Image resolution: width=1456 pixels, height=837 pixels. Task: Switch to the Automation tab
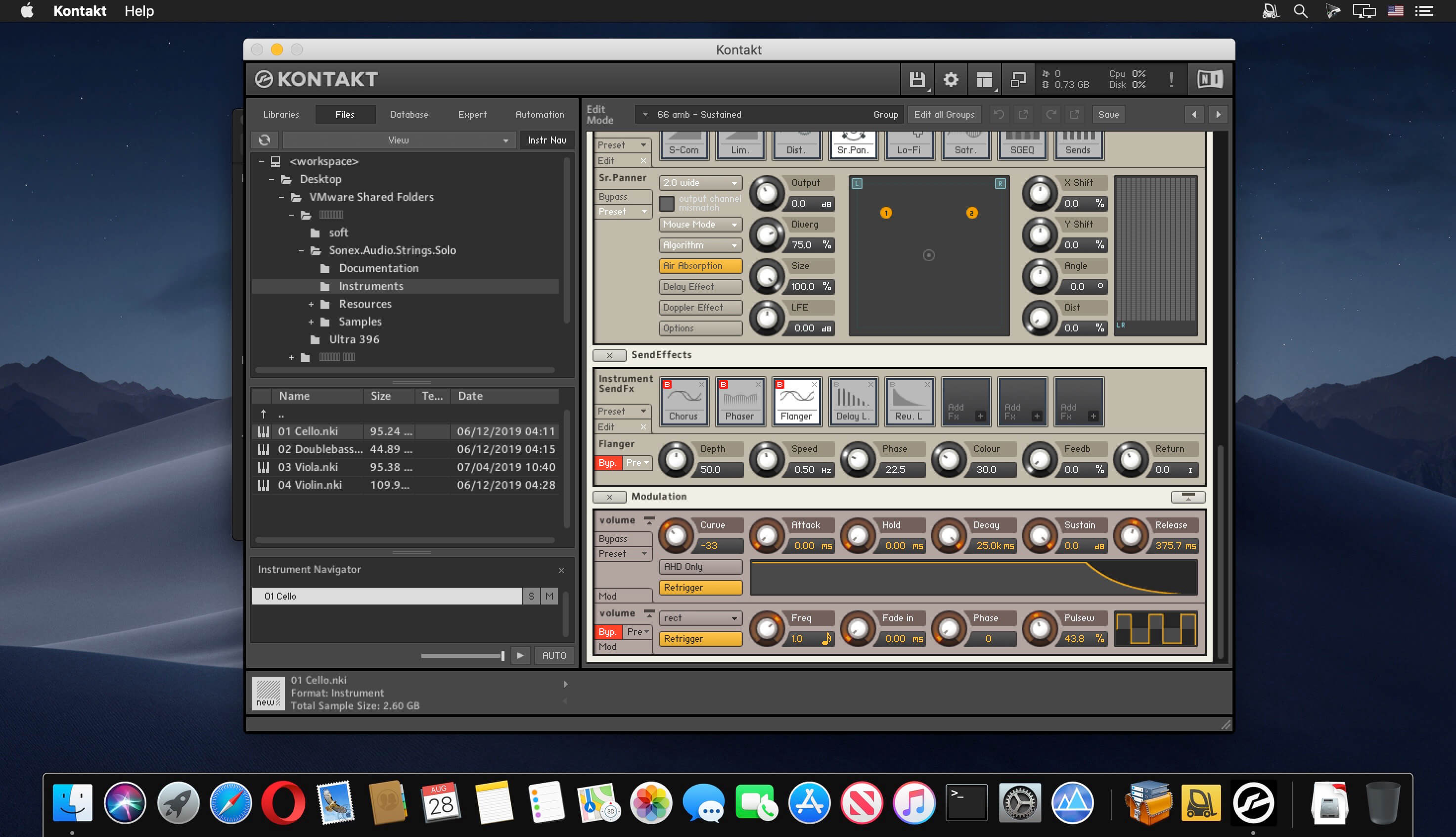pos(540,114)
